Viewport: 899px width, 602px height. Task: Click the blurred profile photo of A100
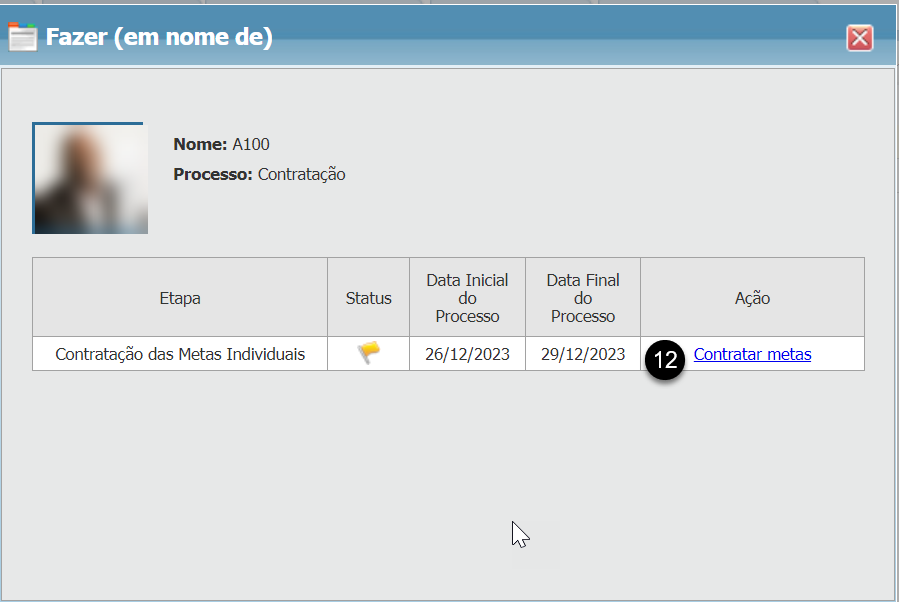[x=90, y=178]
